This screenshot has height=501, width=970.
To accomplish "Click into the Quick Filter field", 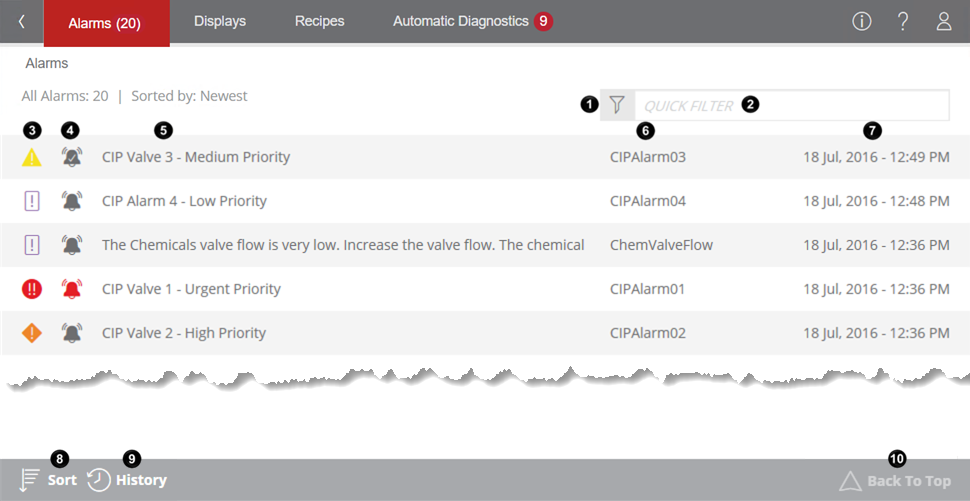I will click(x=790, y=105).
